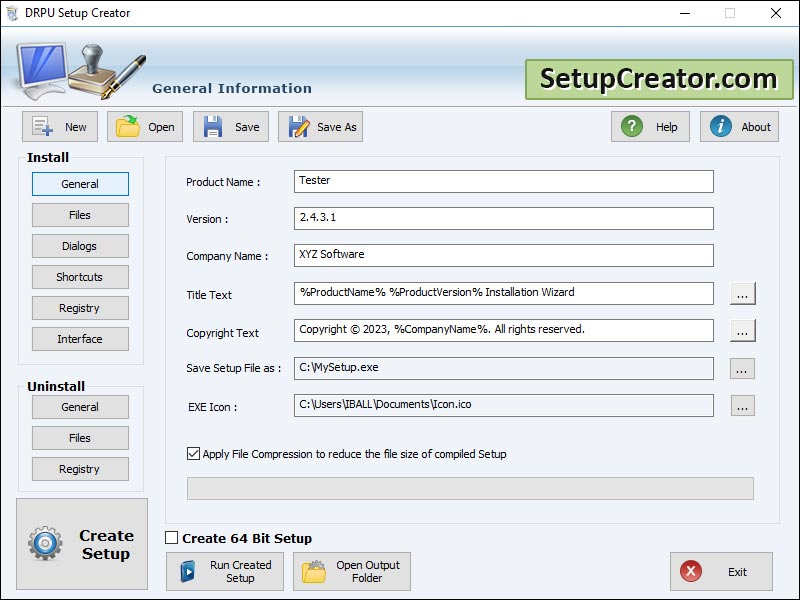Click the Open Output Folder button text

pyautogui.click(x=367, y=571)
